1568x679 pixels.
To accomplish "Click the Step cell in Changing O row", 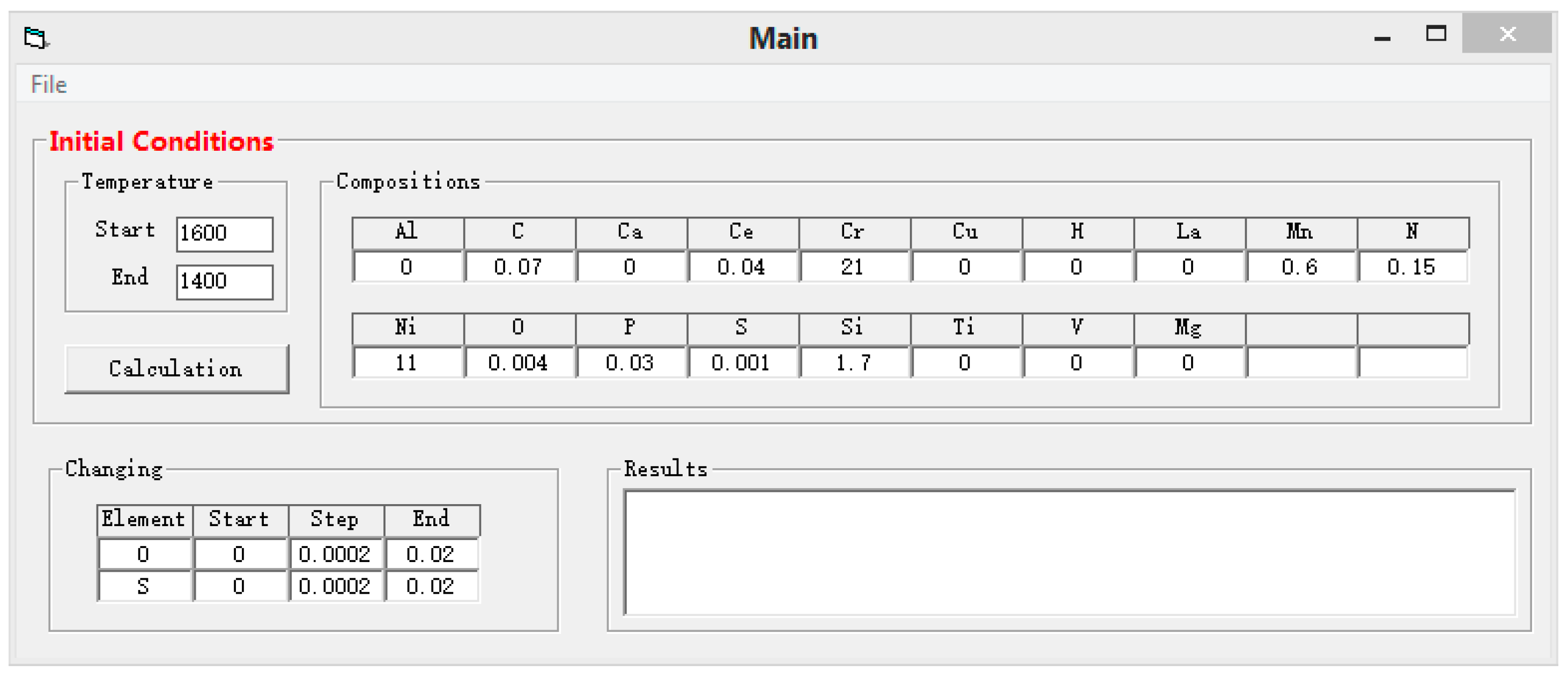I will point(335,554).
